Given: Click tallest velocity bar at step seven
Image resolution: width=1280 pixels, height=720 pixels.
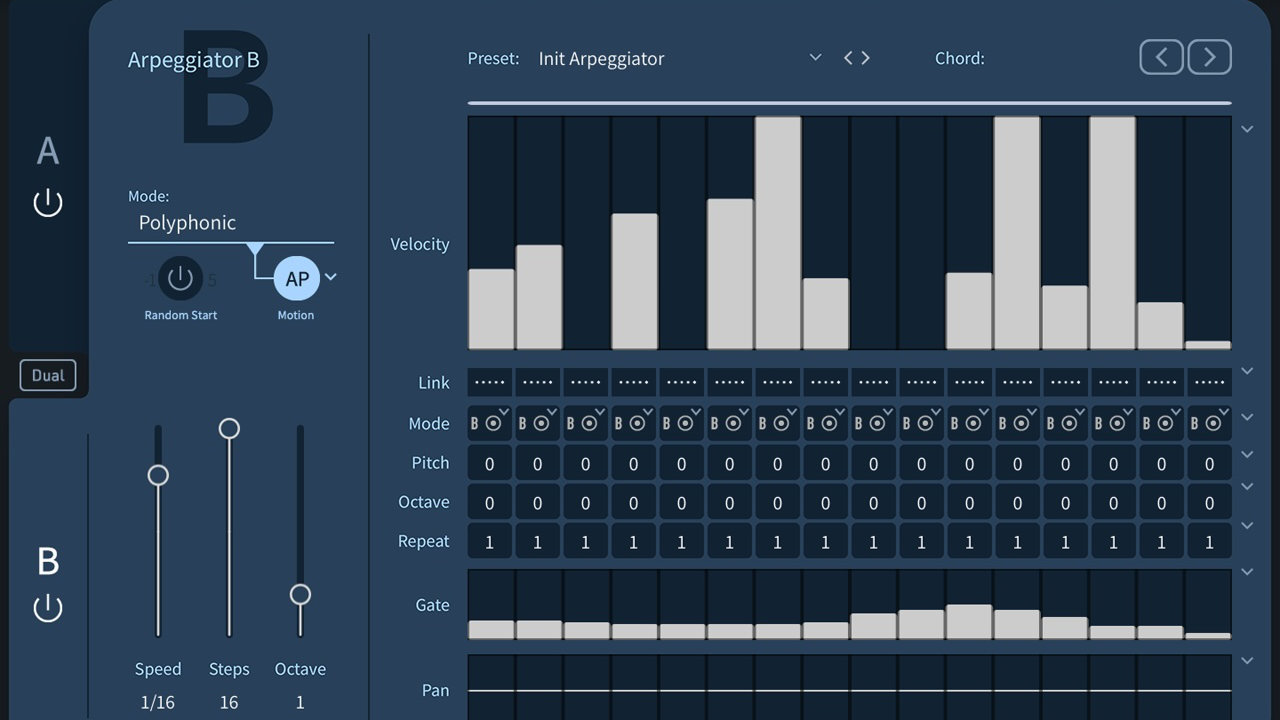Looking at the screenshot, I should click(x=778, y=233).
